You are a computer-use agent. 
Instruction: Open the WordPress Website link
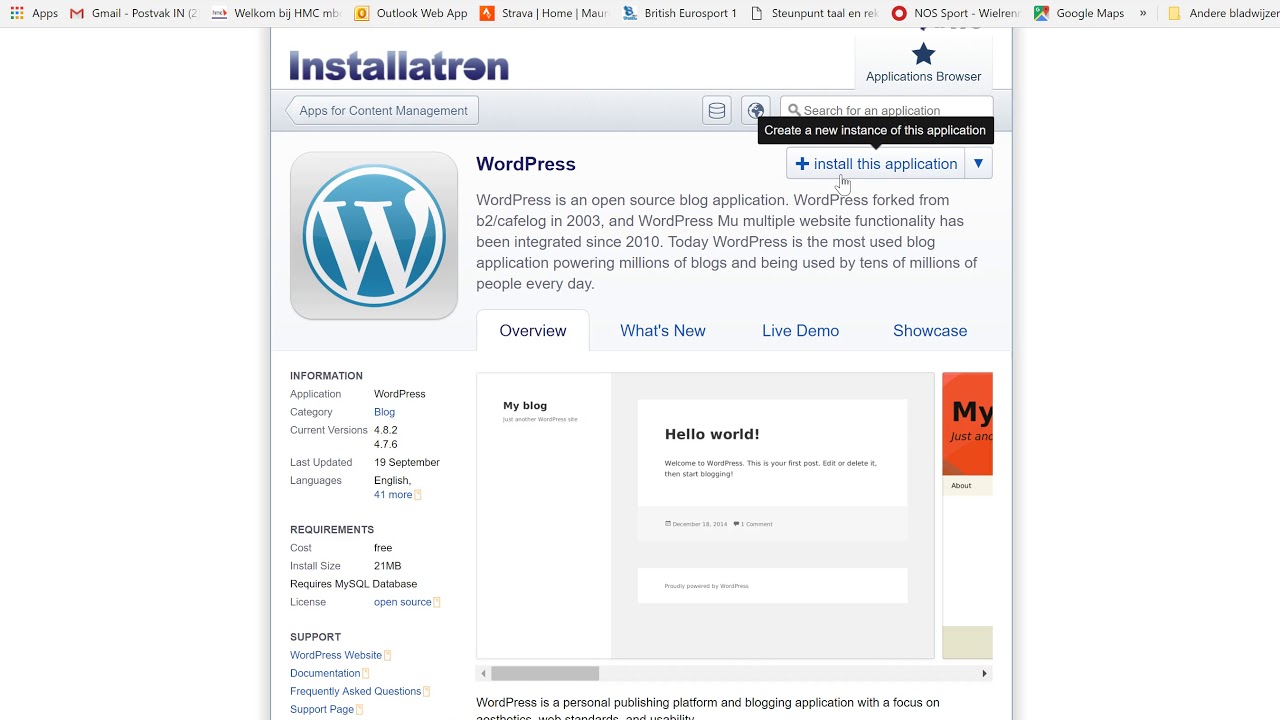[x=336, y=655]
